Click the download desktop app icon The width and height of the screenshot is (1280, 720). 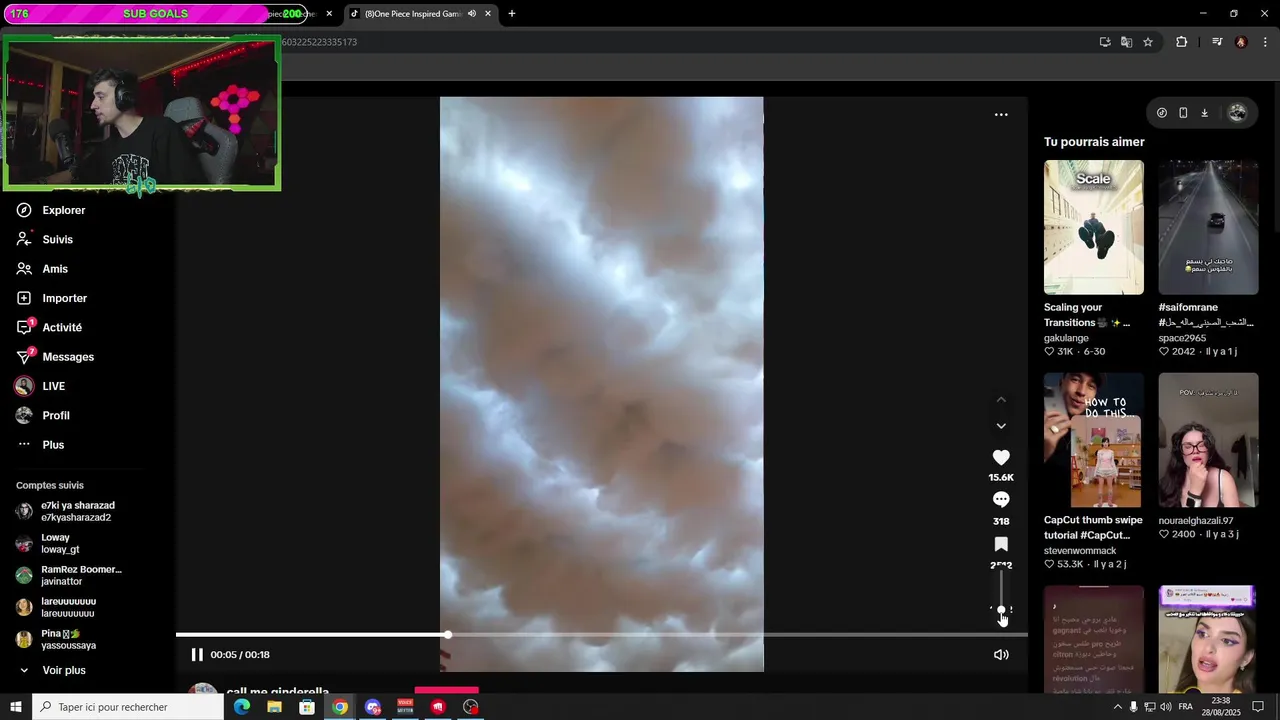click(x=1204, y=113)
